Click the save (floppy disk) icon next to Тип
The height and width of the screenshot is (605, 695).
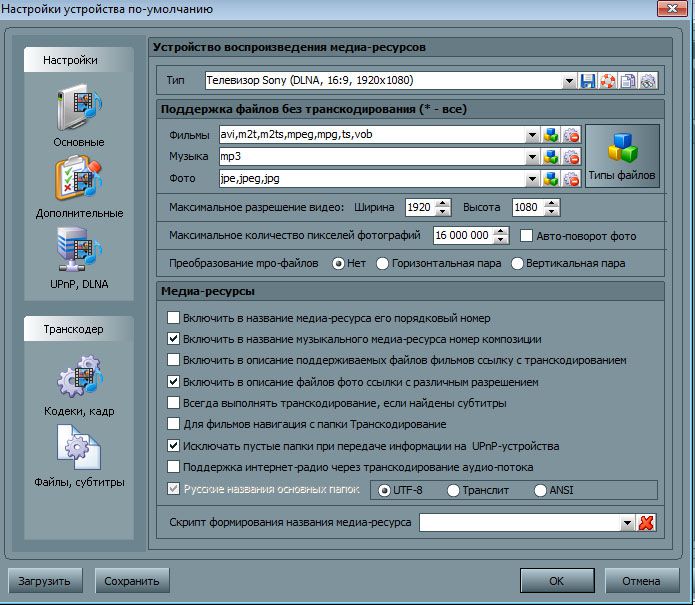[588, 80]
